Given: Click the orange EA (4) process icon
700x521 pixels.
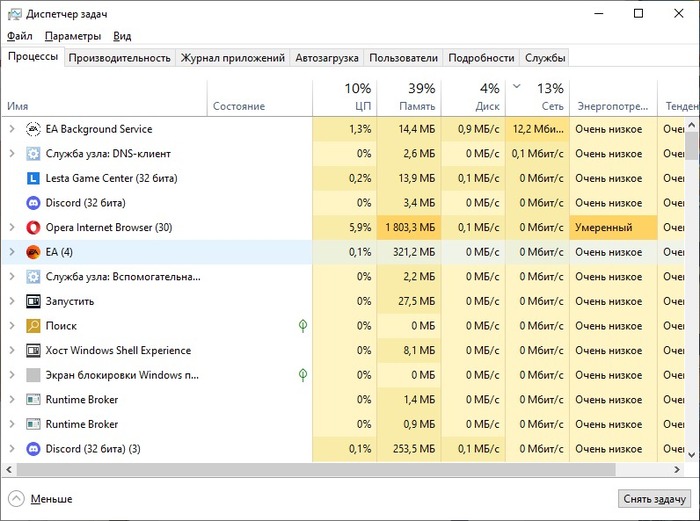Looking at the screenshot, I should 33,252.
